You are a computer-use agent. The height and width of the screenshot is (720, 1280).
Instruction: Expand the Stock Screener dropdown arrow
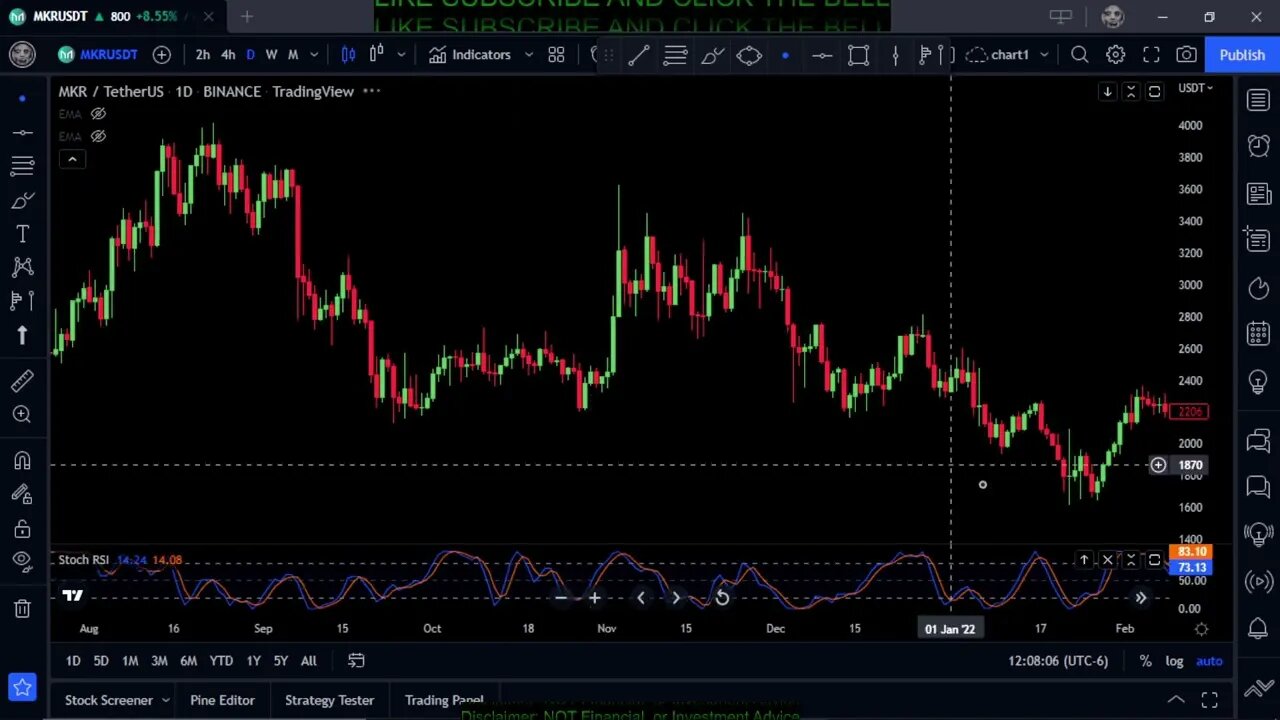click(x=166, y=700)
